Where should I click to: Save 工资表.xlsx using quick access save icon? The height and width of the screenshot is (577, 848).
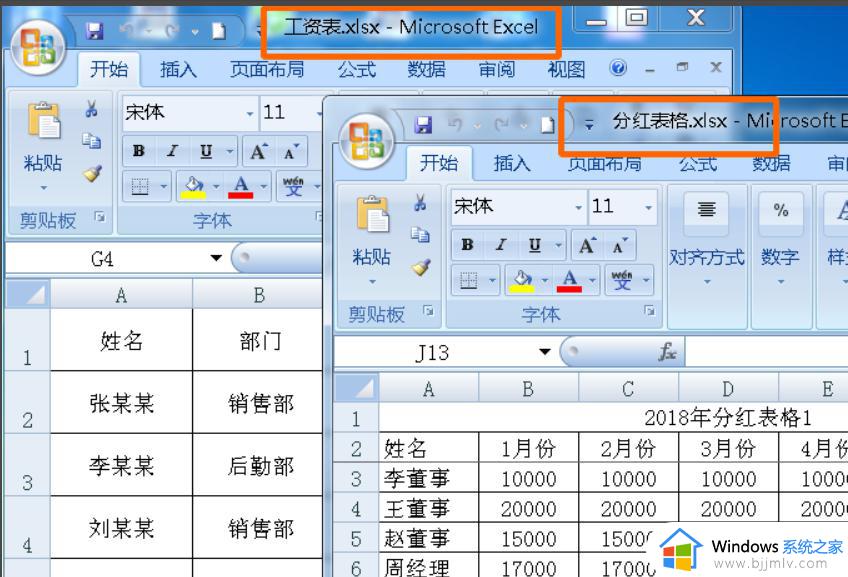[95, 30]
